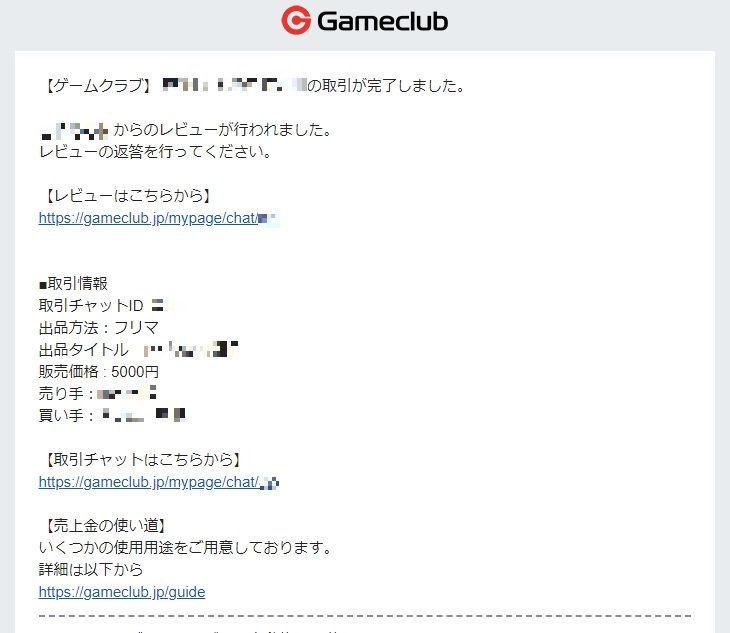Click the 【レビューはこちらから】 heading

tap(126, 195)
